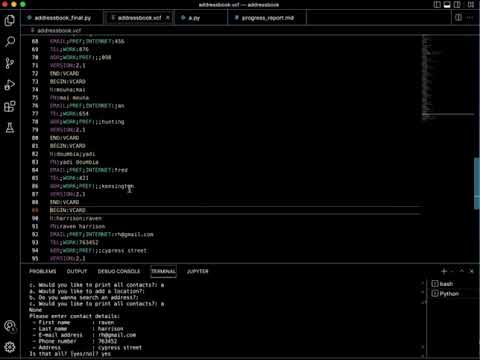Place cursor on line 73 BEGIN:VCARD
This screenshot has height=360, width=480.
pyautogui.click(x=68, y=82)
